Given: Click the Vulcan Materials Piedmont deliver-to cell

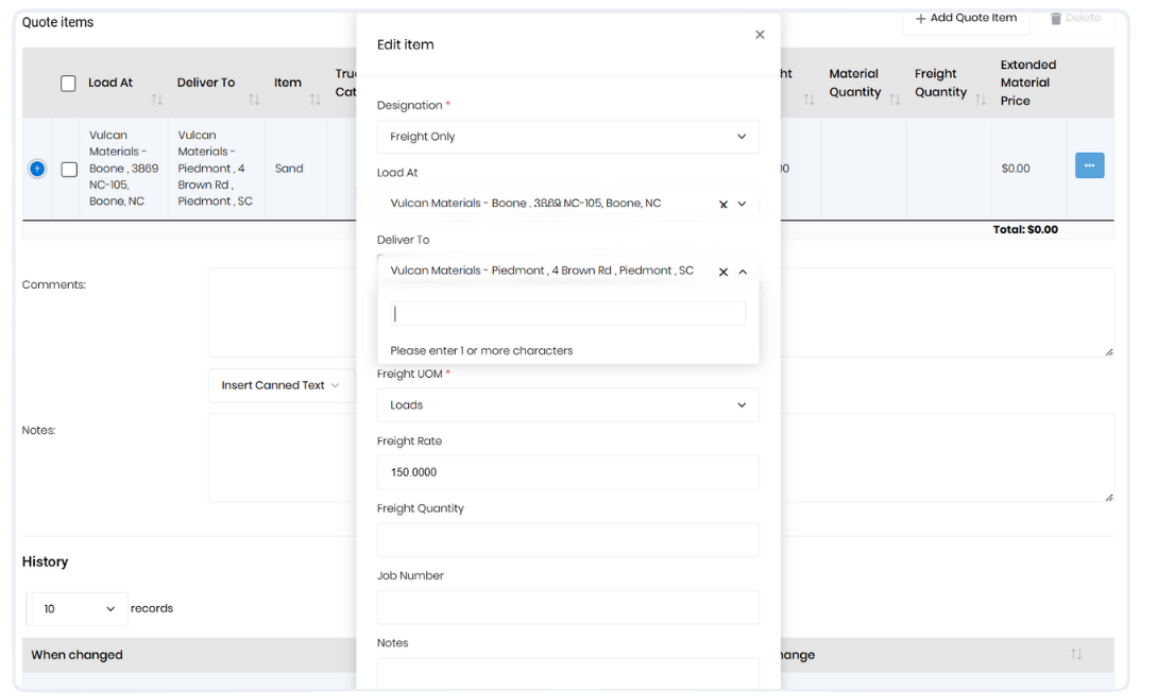Looking at the screenshot, I should click(x=215, y=168).
